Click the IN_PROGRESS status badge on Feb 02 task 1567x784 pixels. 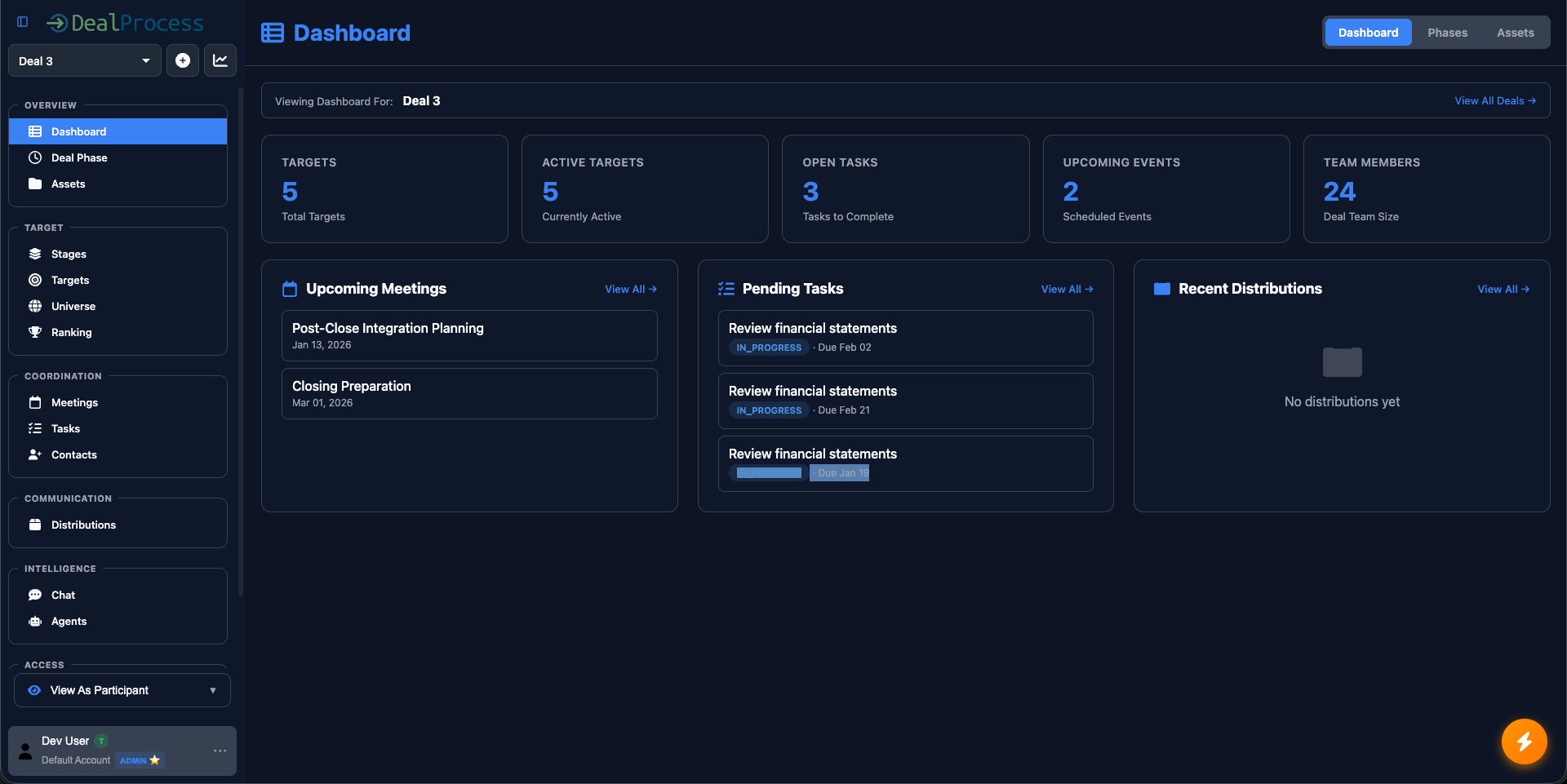point(768,348)
